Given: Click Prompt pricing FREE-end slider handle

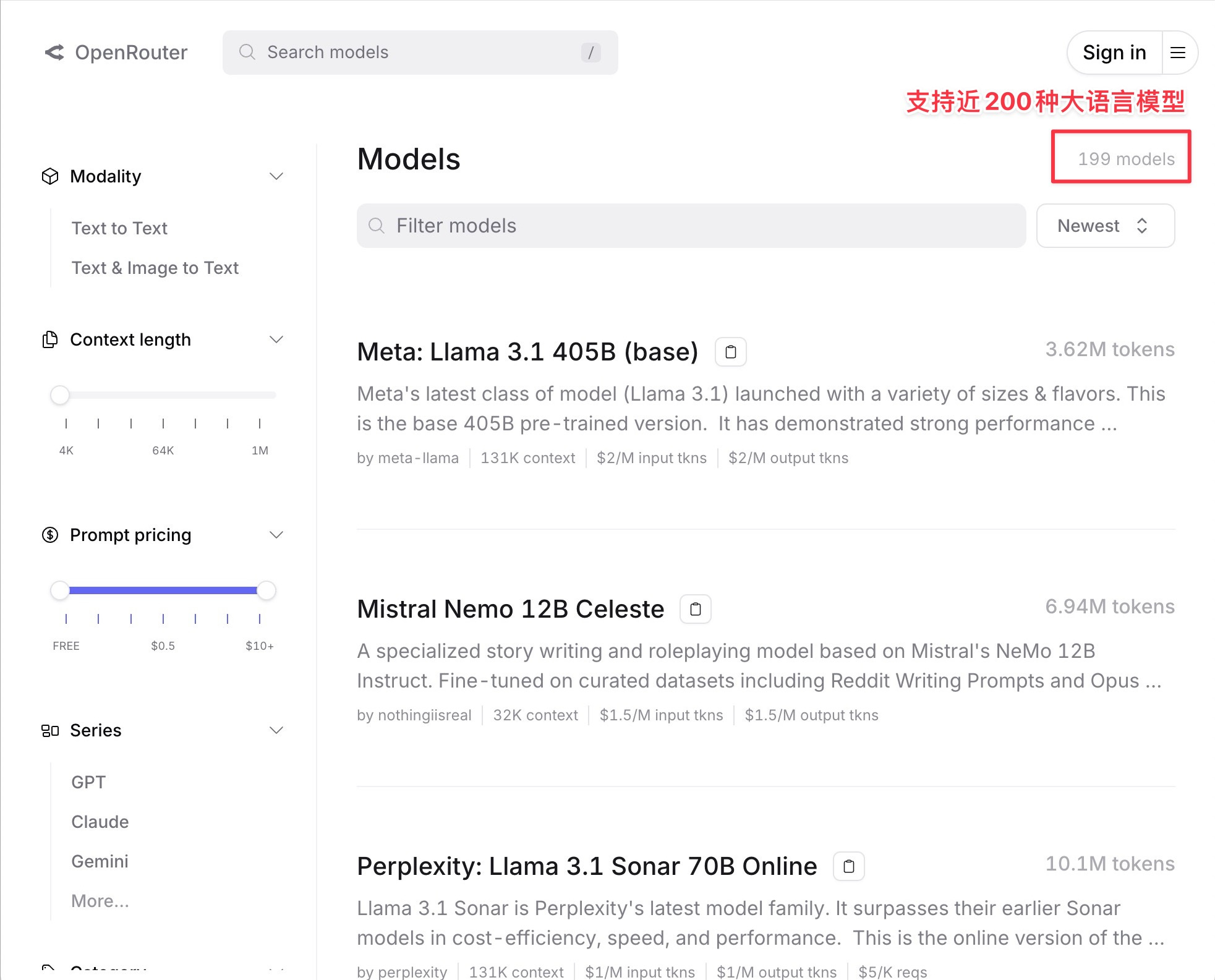Looking at the screenshot, I should click(x=60, y=590).
